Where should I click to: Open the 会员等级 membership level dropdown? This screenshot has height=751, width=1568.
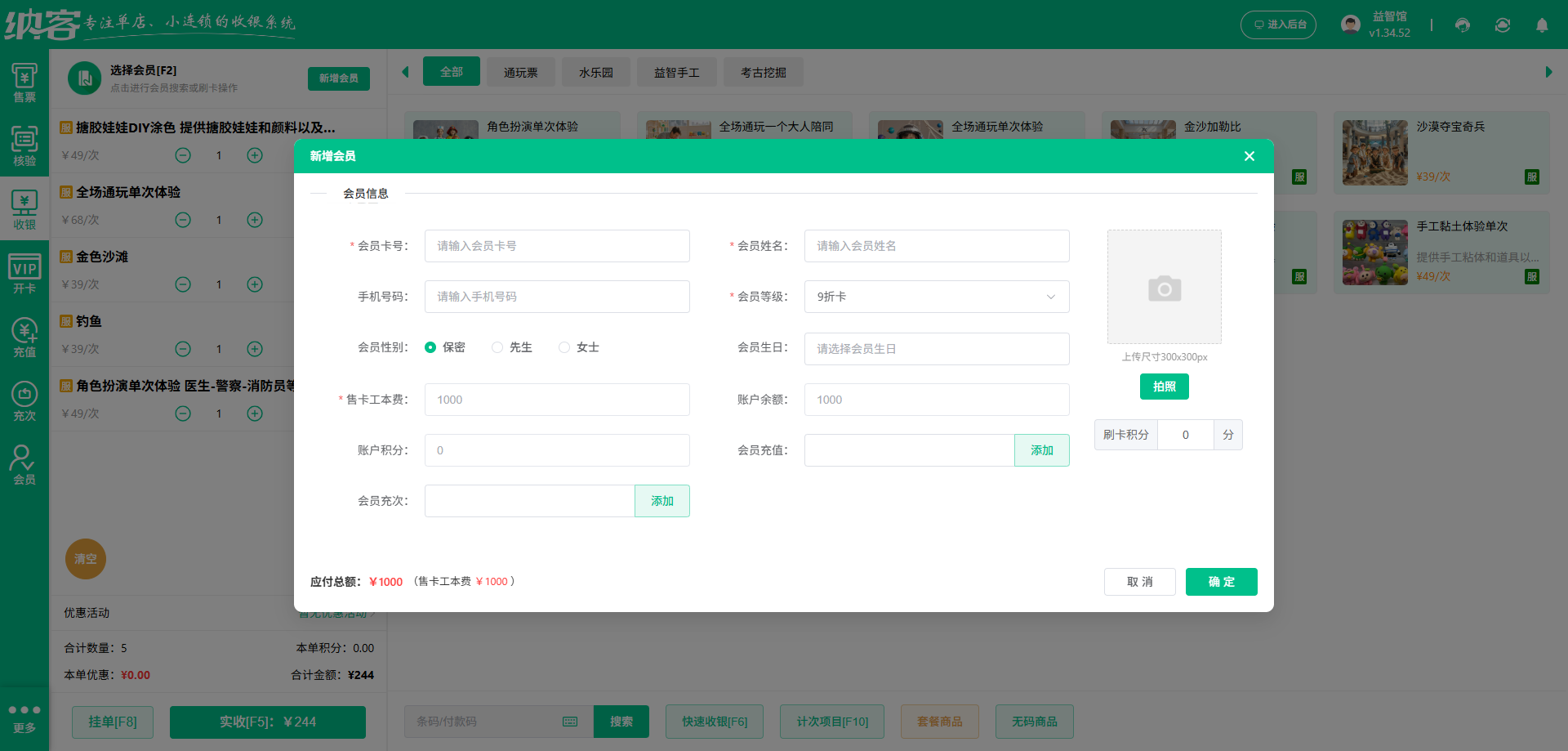[936, 297]
